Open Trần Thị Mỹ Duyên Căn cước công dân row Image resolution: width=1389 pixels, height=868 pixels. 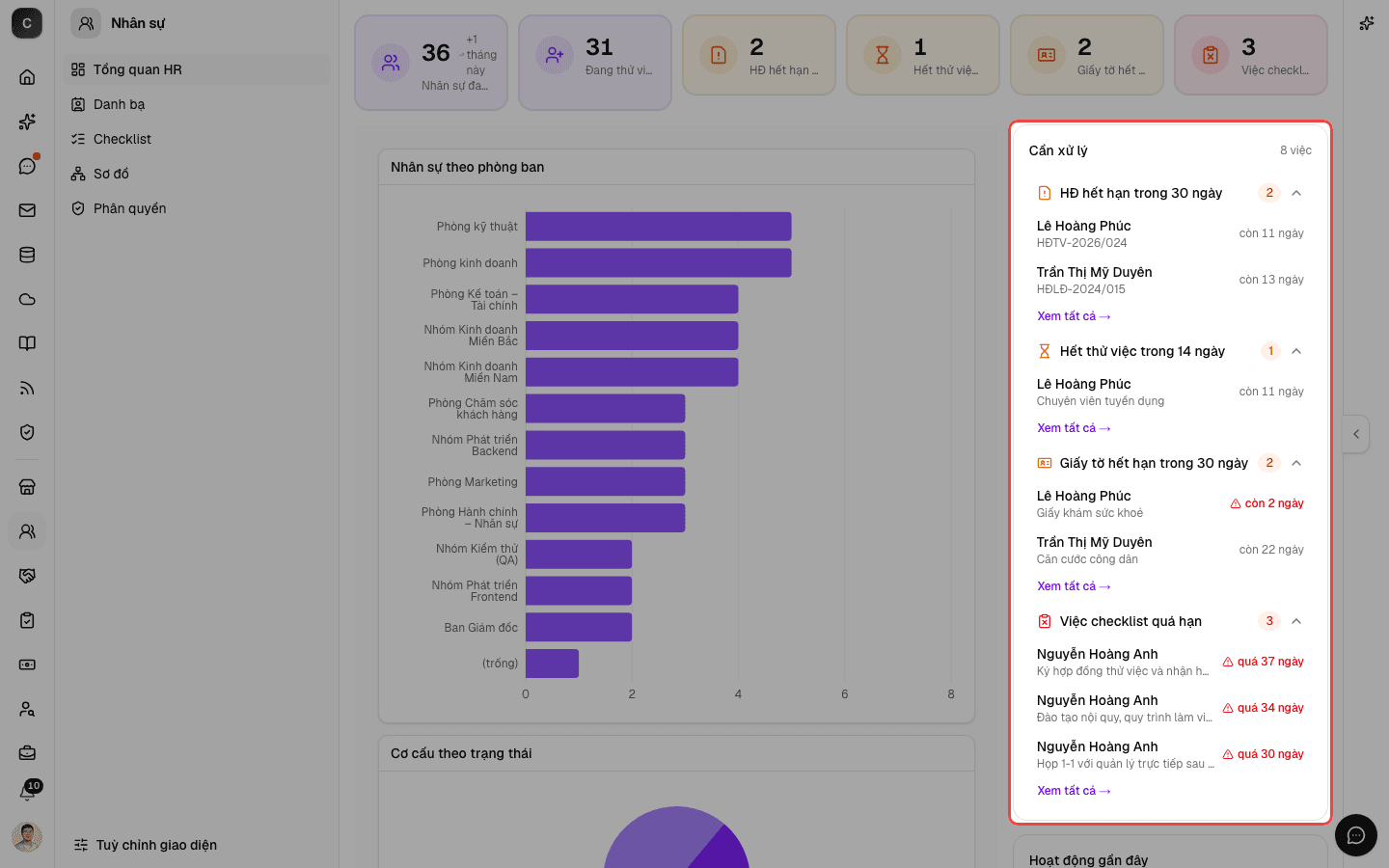[1170, 550]
